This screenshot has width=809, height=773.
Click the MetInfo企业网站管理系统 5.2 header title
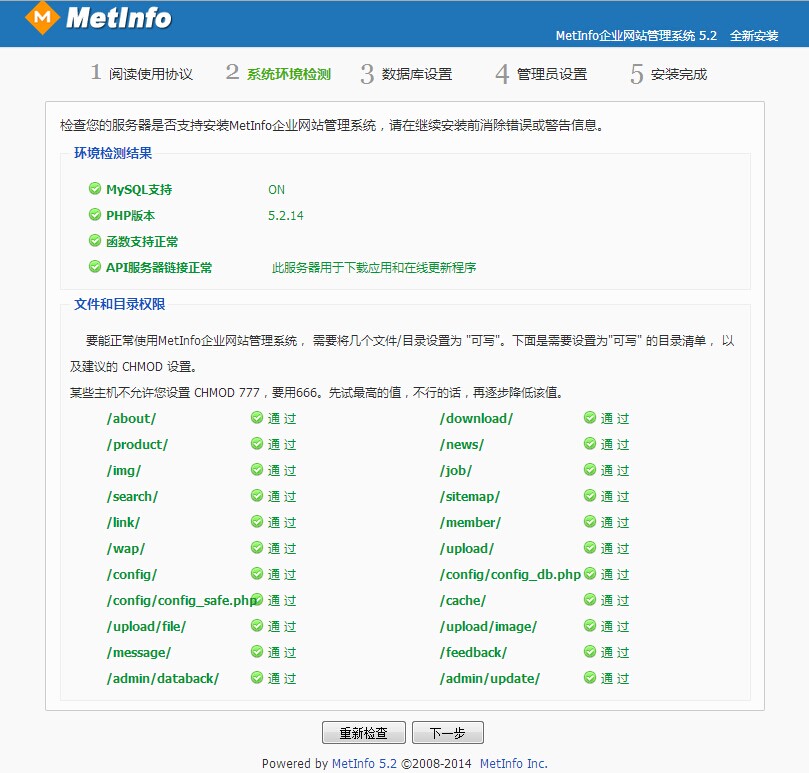click(x=636, y=36)
